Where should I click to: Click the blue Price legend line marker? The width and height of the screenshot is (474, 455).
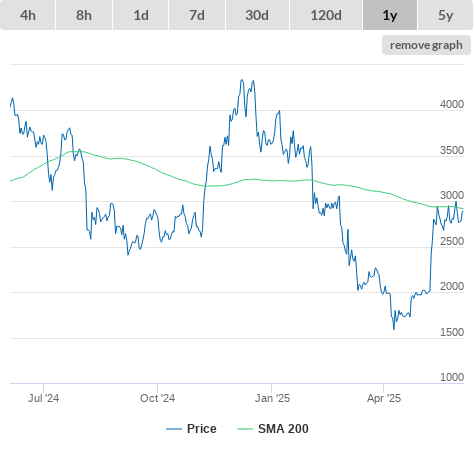174,429
